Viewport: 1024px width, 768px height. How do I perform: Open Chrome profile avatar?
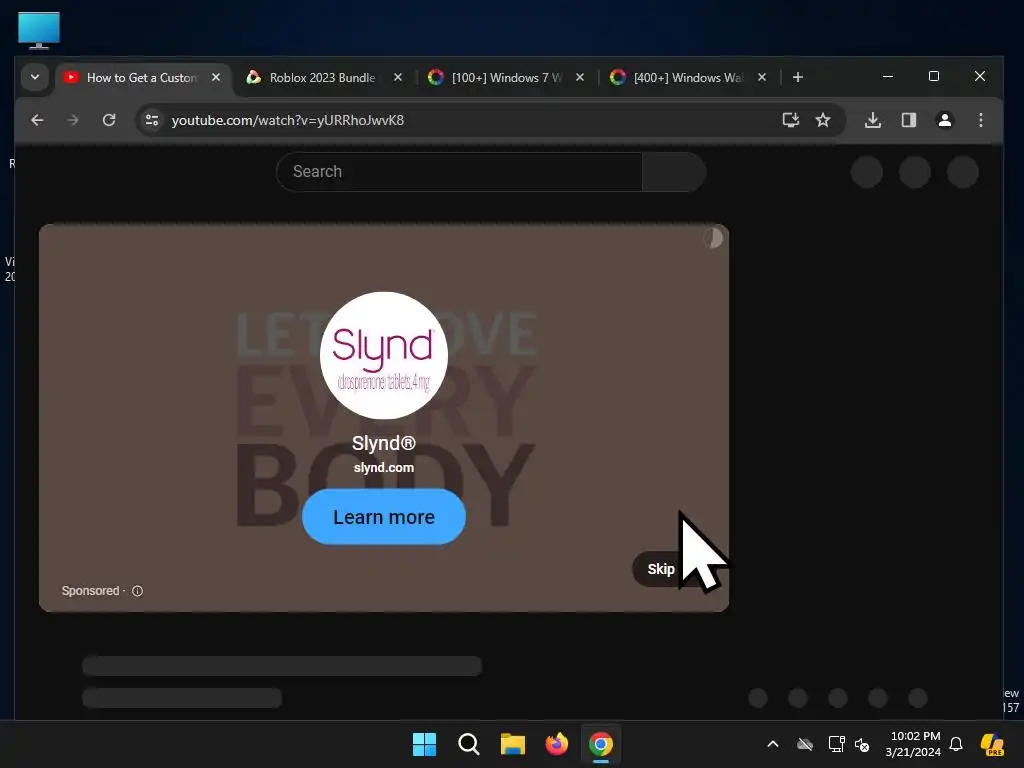(x=944, y=120)
